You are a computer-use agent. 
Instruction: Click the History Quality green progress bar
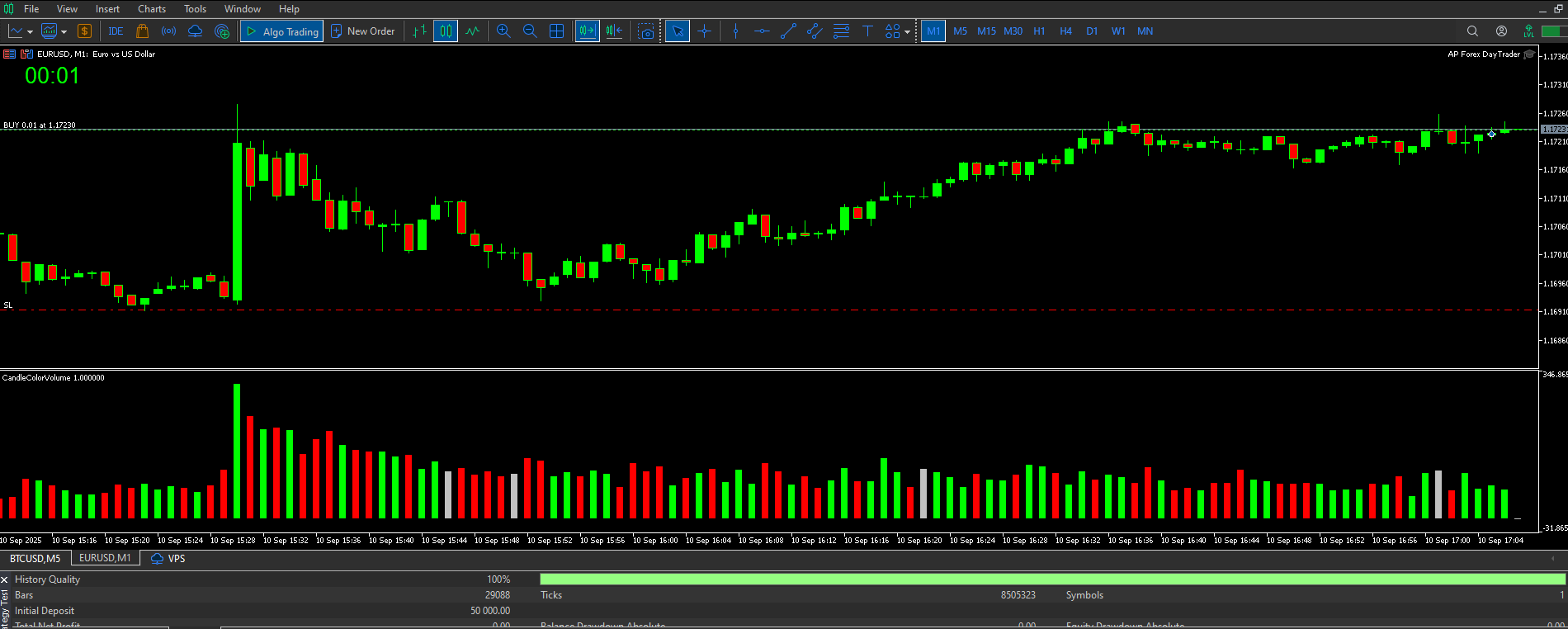point(1052,579)
